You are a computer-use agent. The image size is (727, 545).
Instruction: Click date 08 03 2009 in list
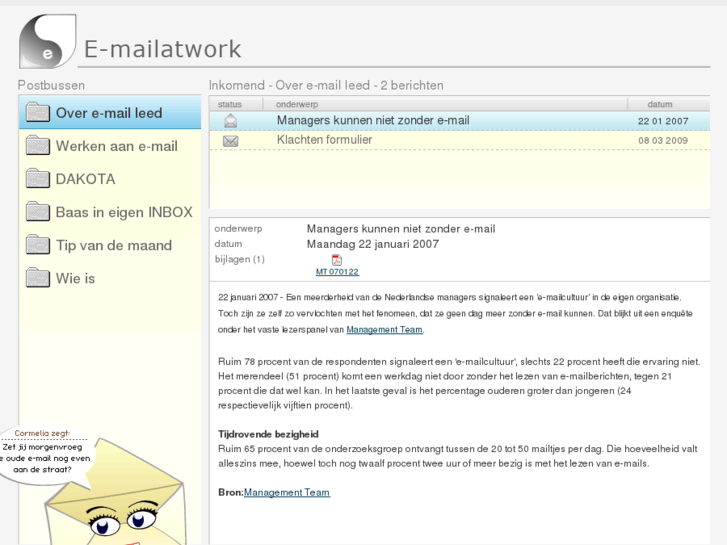(663, 141)
